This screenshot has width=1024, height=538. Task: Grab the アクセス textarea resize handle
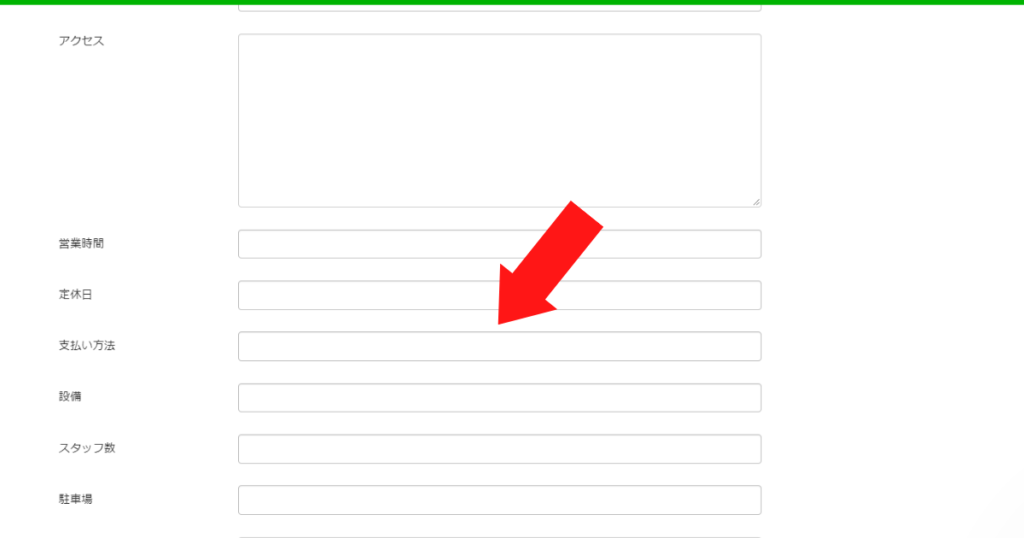[756, 202]
